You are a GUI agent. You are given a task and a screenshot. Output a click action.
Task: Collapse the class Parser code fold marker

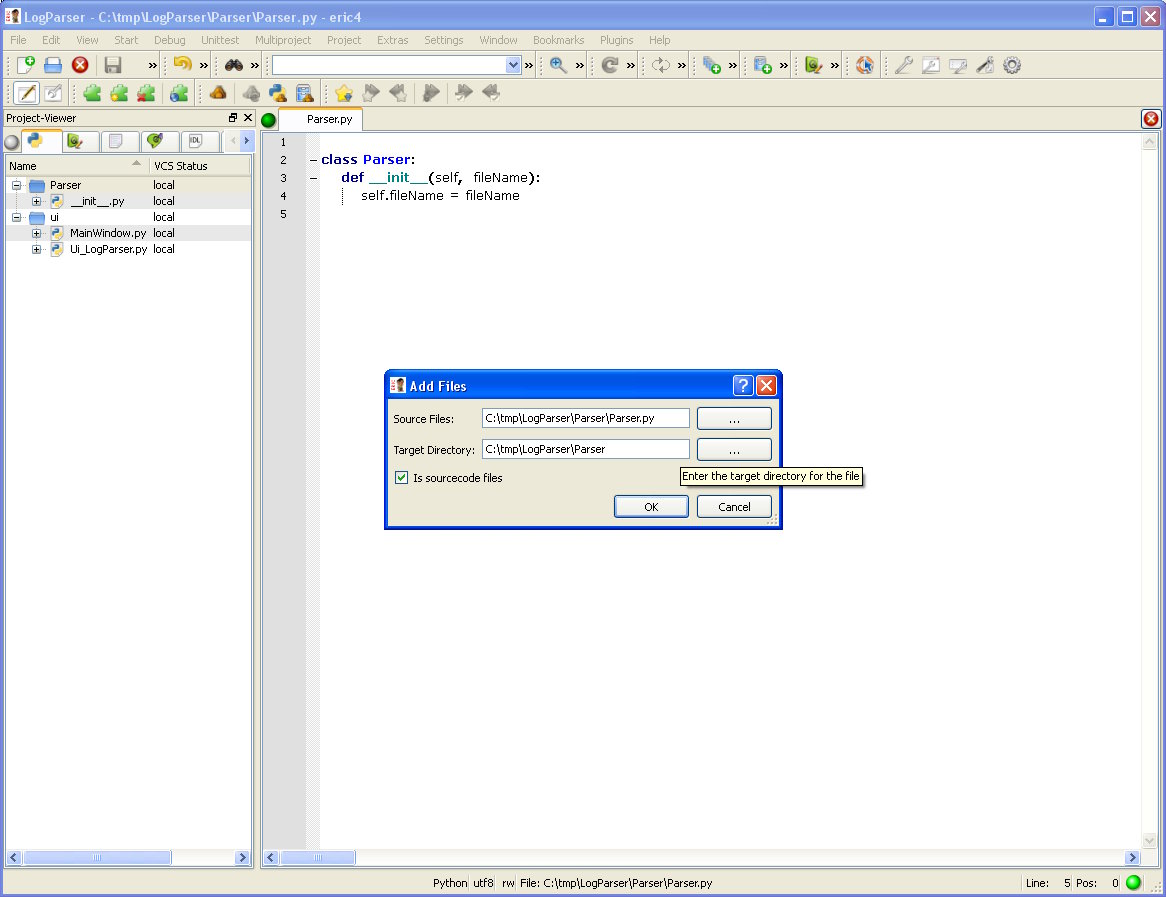[x=313, y=160]
